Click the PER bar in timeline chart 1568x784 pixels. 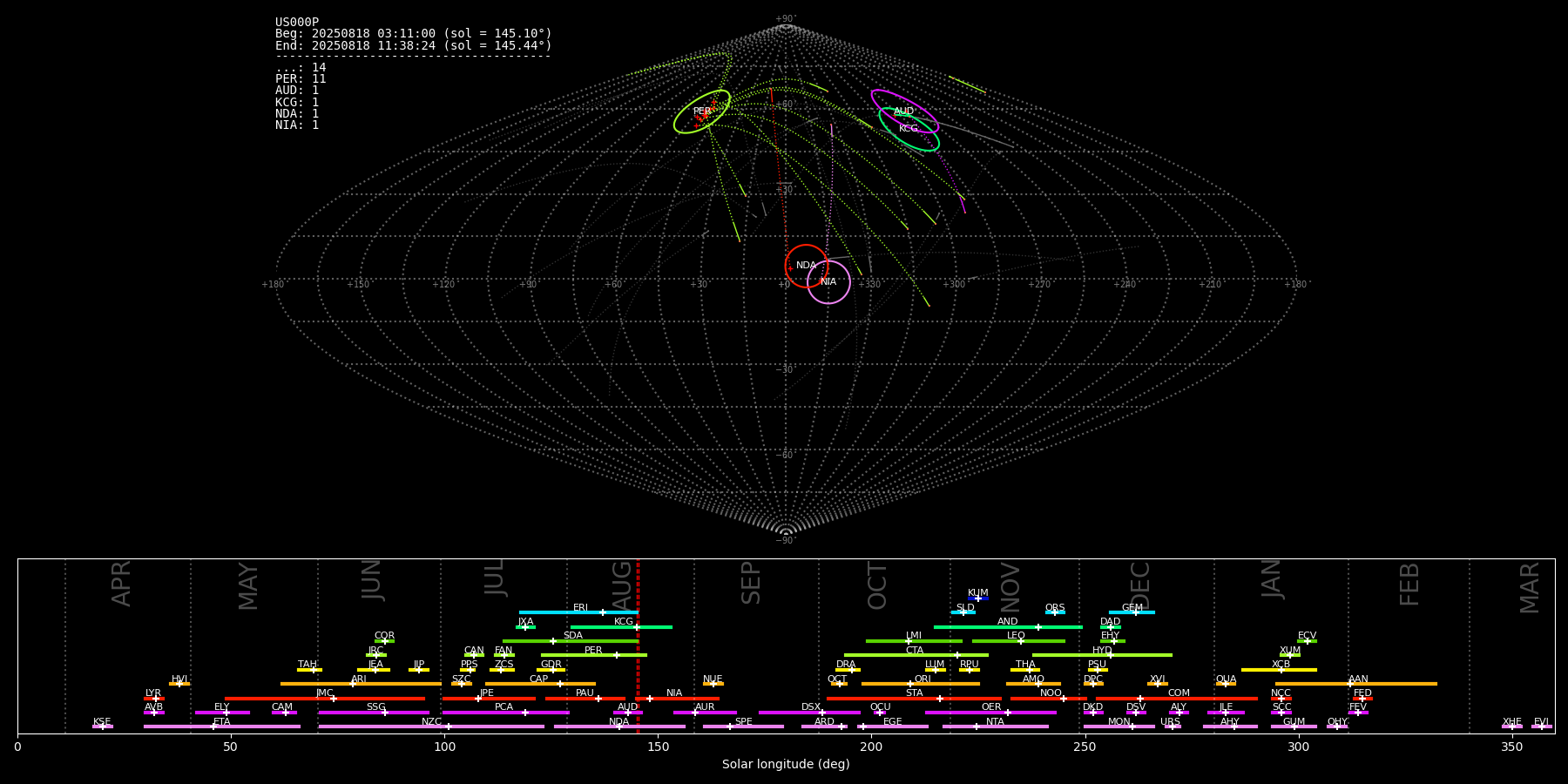(x=594, y=655)
